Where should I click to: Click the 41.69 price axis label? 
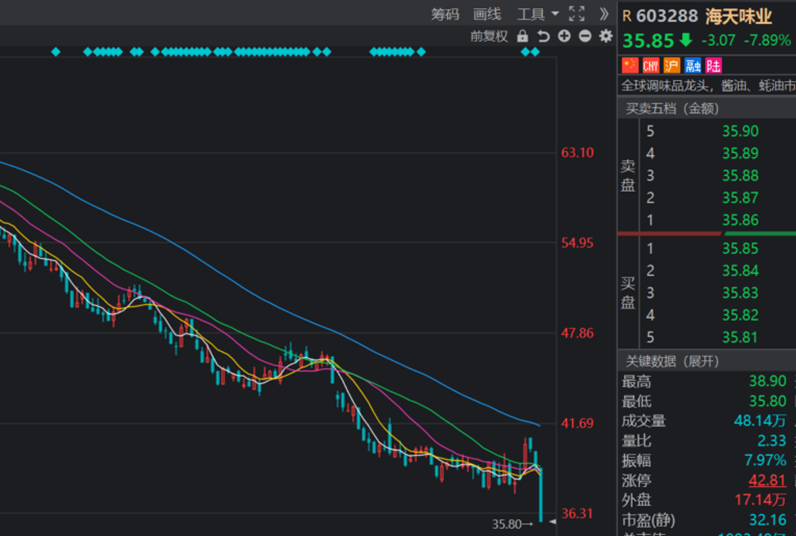tap(577, 423)
